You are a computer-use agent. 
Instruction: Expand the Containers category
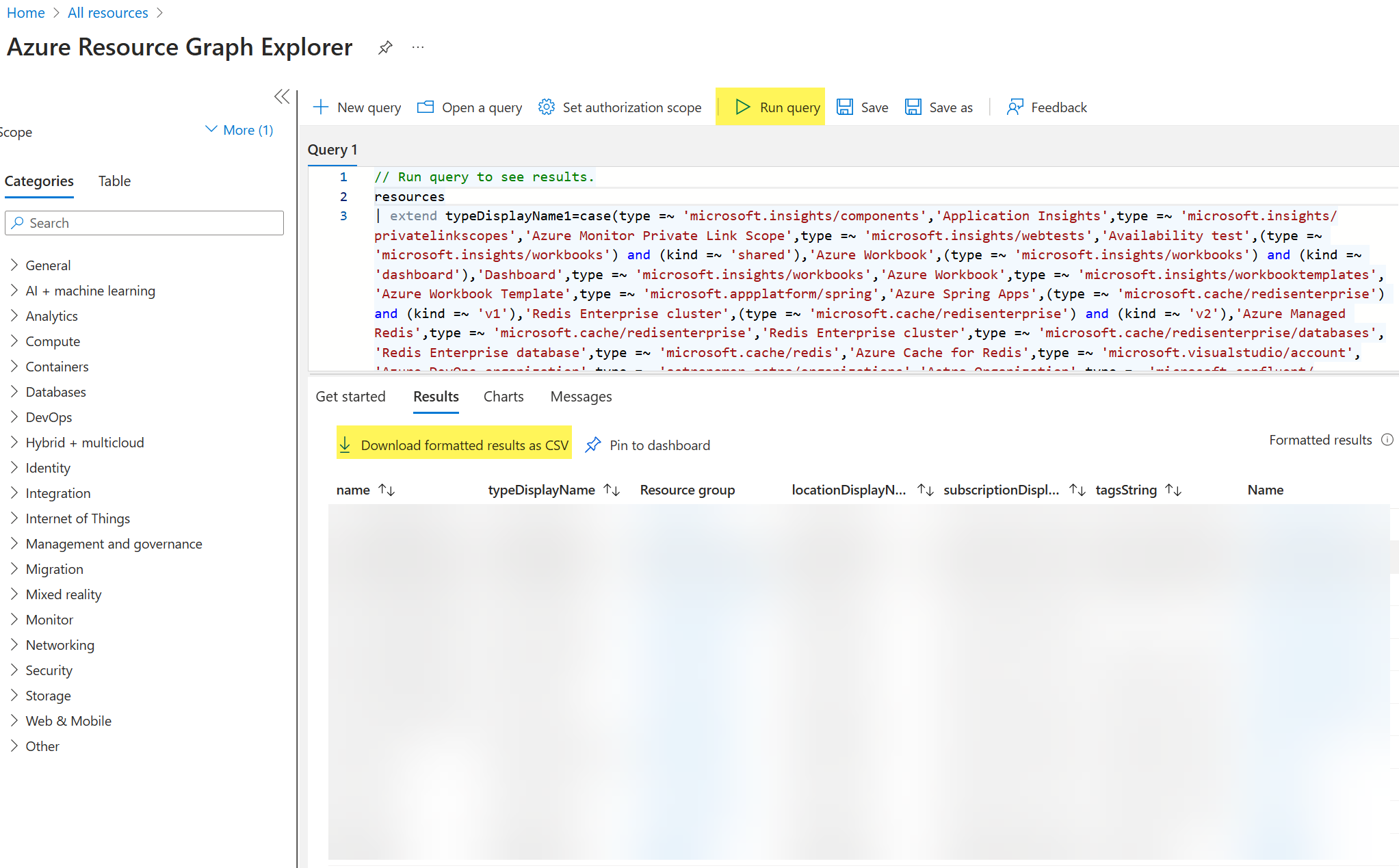[x=14, y=366]
